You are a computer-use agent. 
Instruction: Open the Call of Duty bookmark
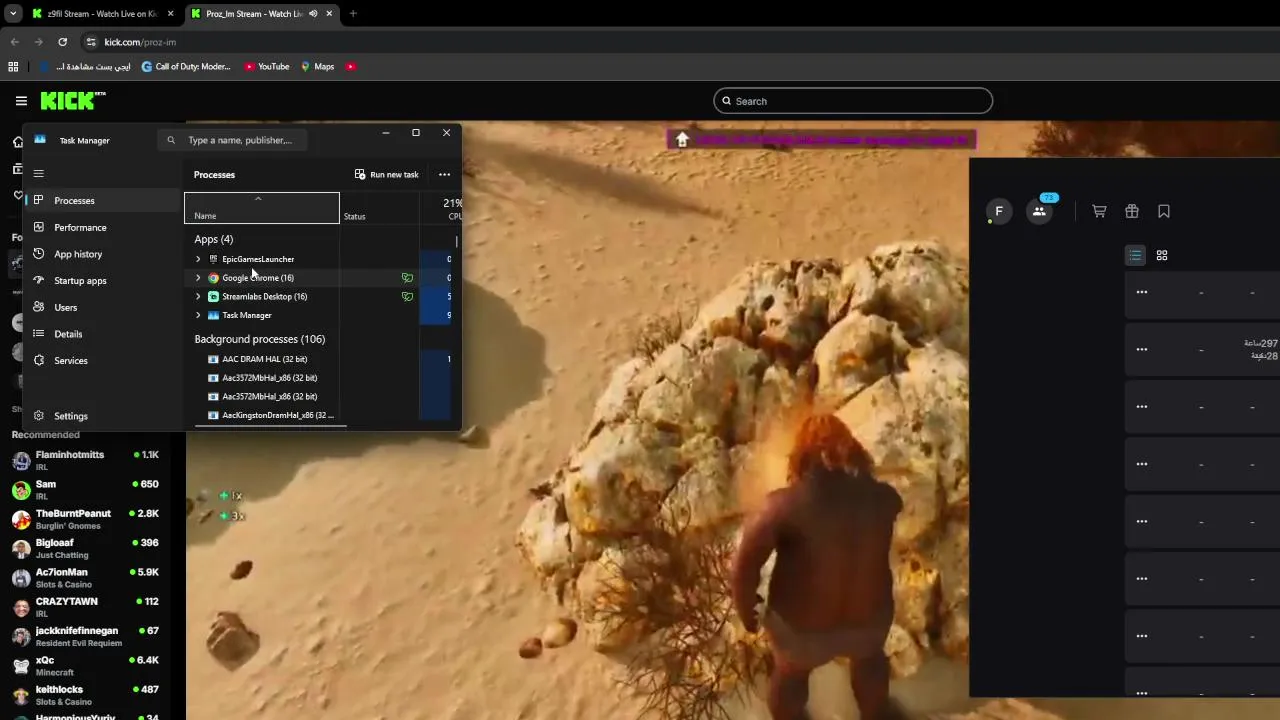click(186, 67)
